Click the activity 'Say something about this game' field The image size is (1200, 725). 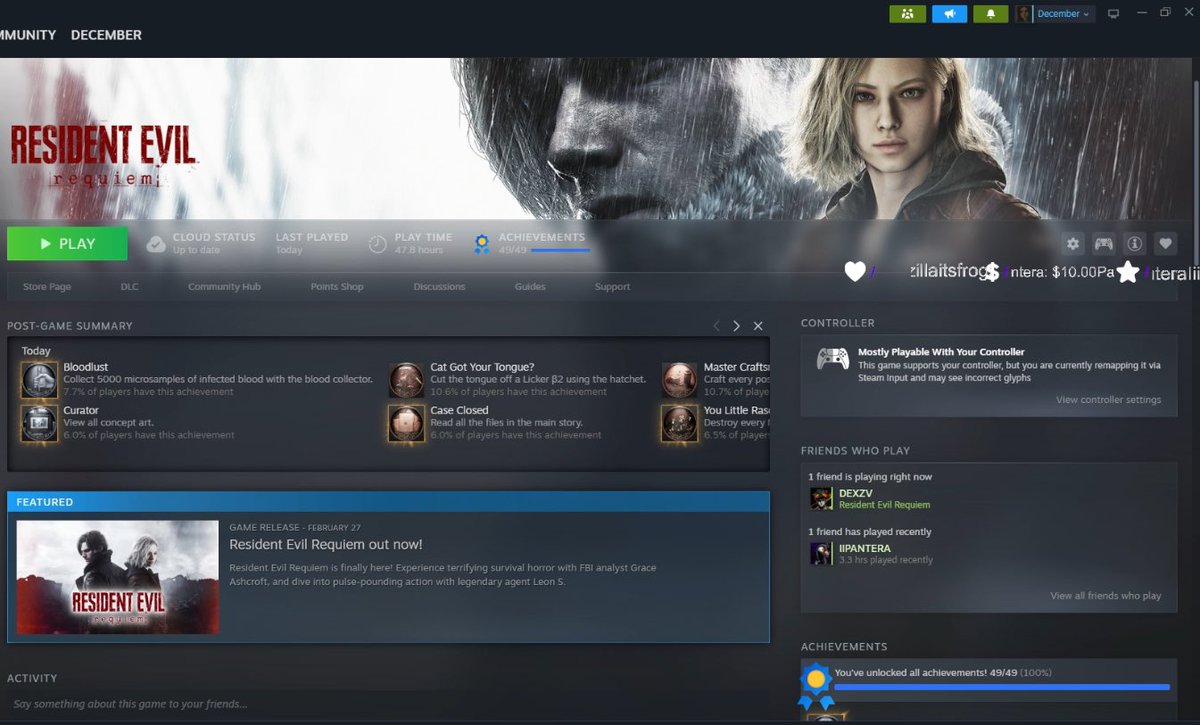point(385,705)
